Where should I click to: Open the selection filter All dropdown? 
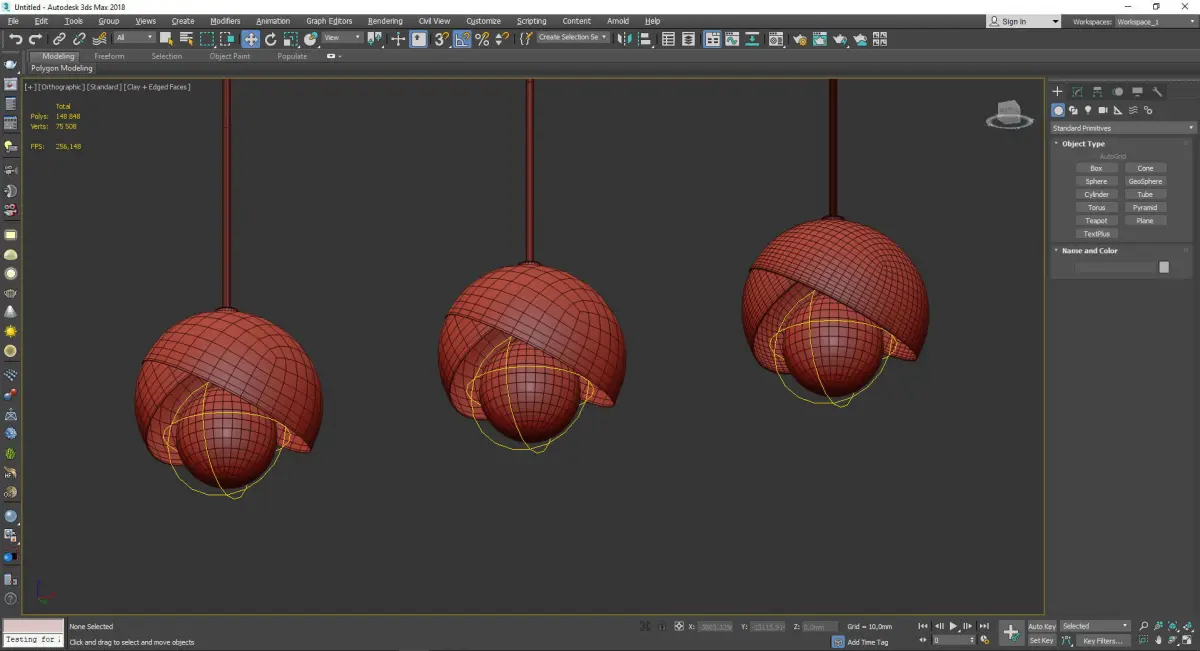[x=134, y=38]
